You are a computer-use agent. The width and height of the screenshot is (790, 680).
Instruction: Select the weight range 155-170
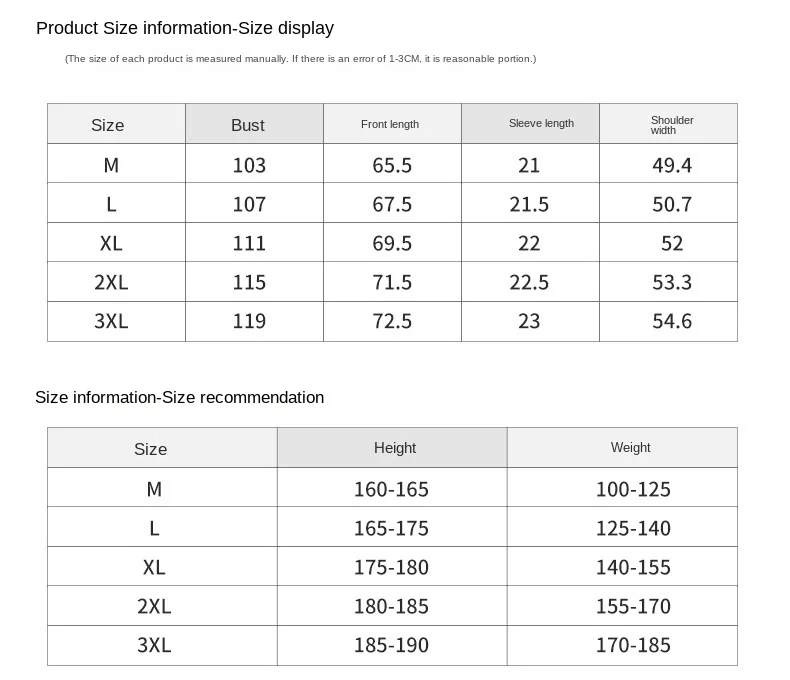[x=633, y=606]
